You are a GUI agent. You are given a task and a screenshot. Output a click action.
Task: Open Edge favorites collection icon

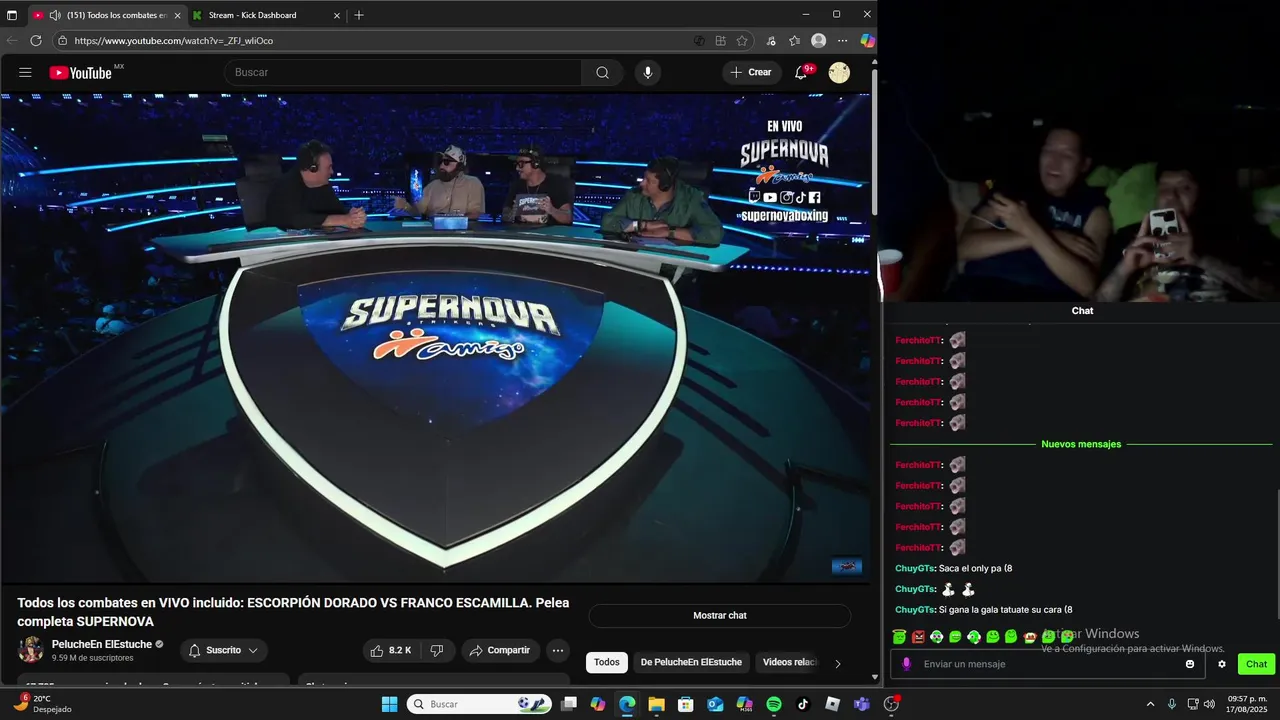pos(794,41)
